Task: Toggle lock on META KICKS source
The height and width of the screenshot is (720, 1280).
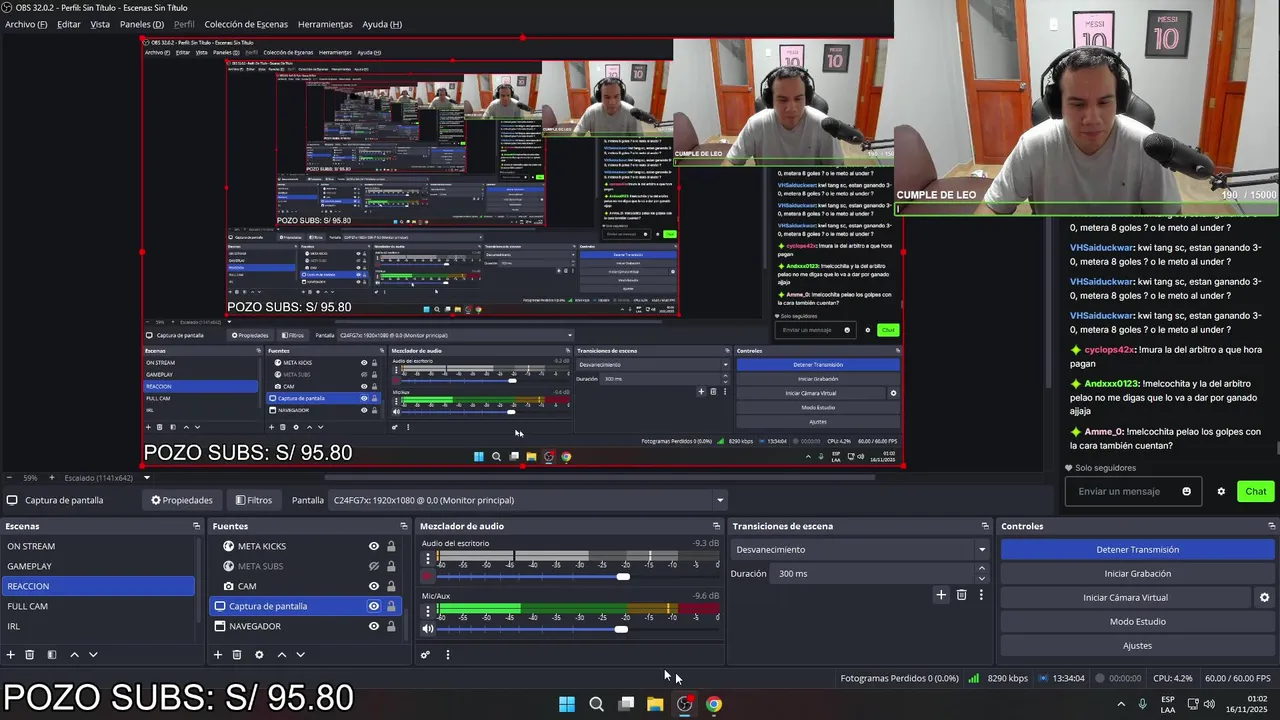Action: click(x=391, y=546)
